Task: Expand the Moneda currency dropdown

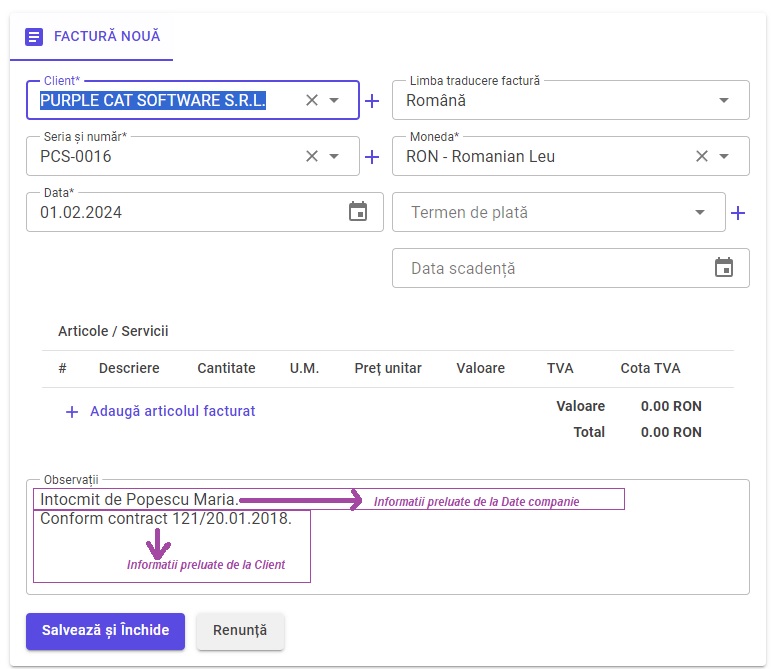Action: 724,156
